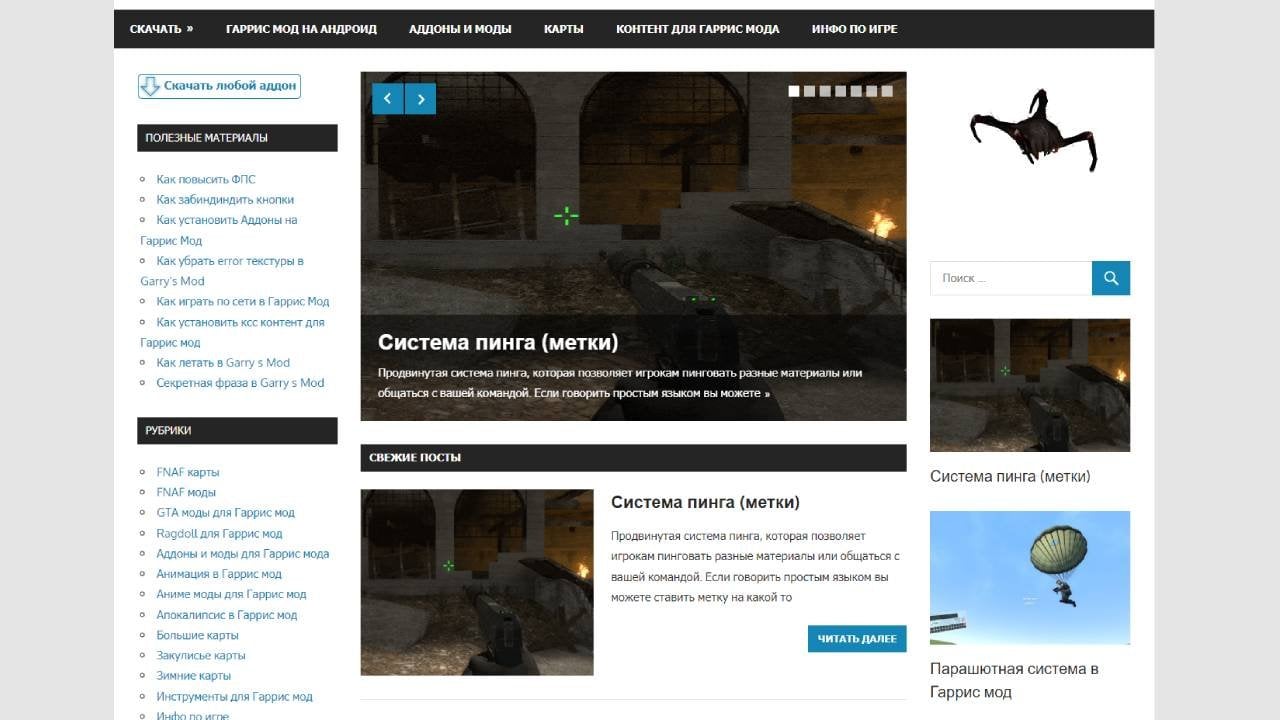Image resolution: width=1280 pixels, height=720 pixels.
Task: Open the Карты menu item
Action: coord(564,29)
